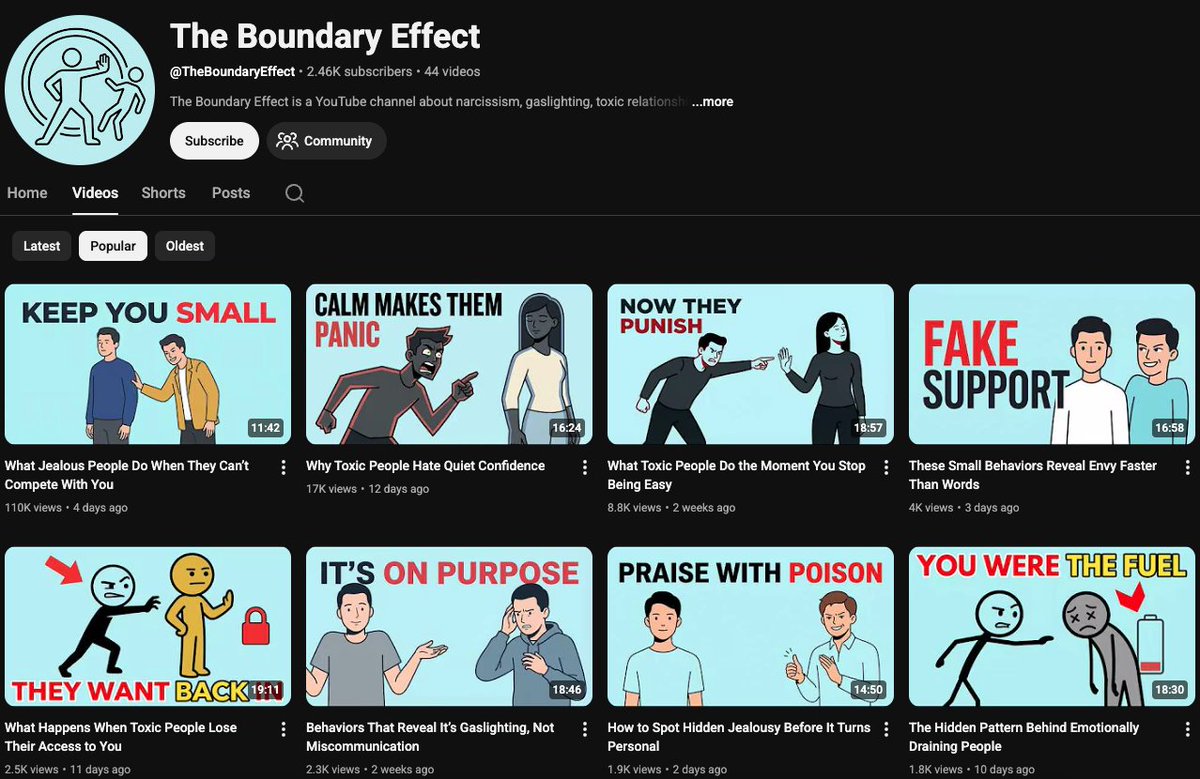Click the channel name 'The Boundary Effect'

[325, 36]
